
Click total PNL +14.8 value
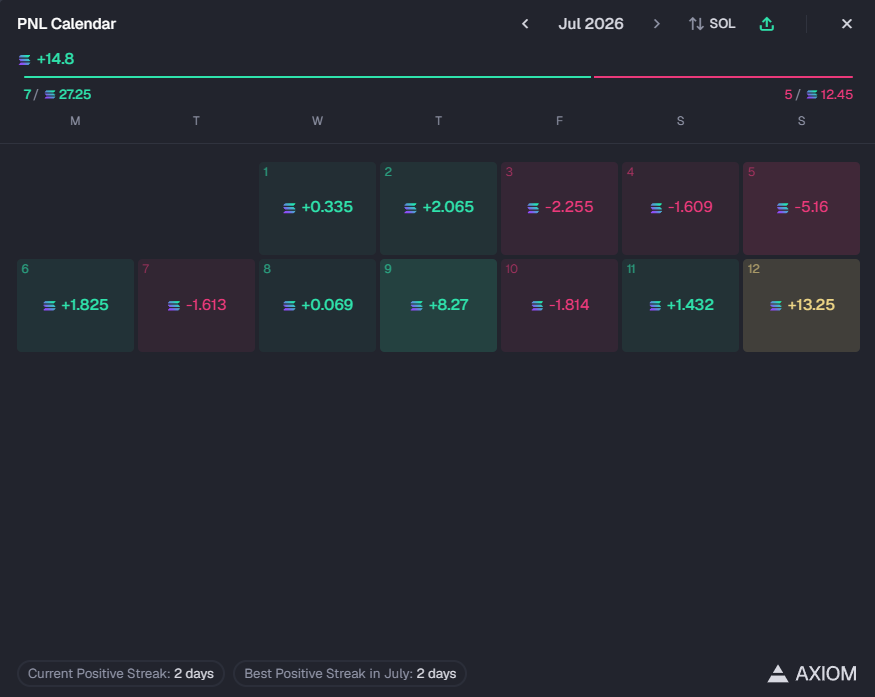pos(46,59)
